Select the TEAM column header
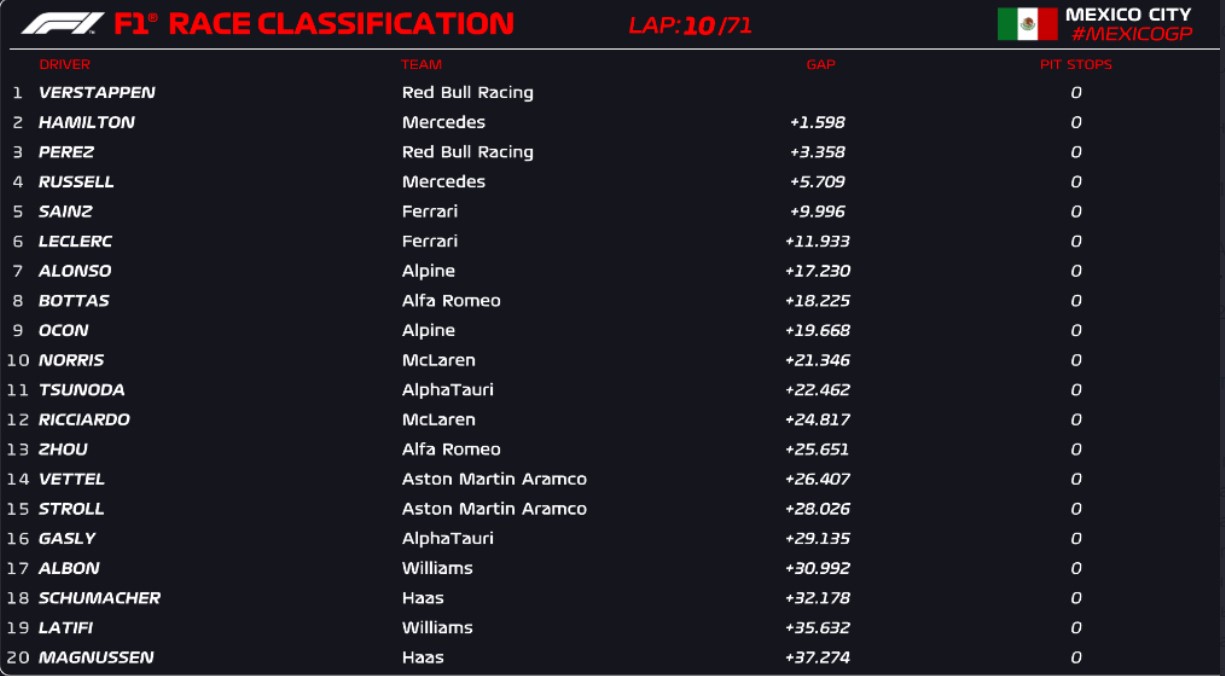Viewport: 1225px width, 676px height. tap(421, 64)
